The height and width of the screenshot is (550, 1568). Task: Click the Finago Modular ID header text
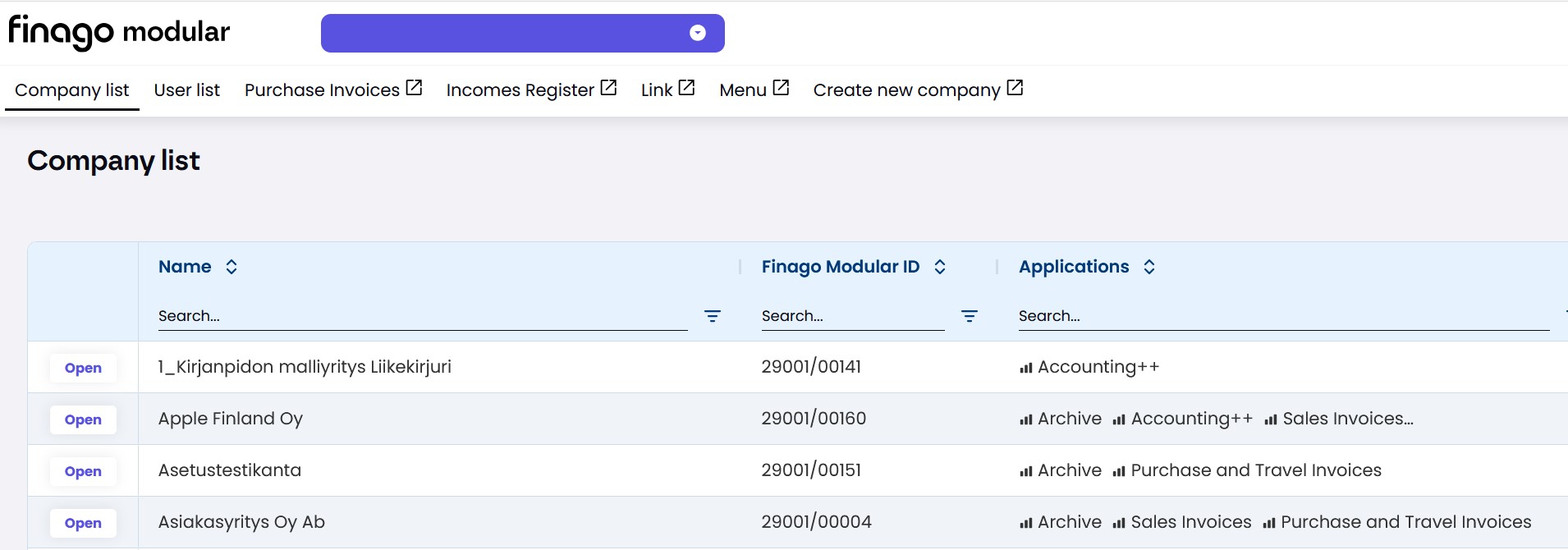[x=841, y=267]
